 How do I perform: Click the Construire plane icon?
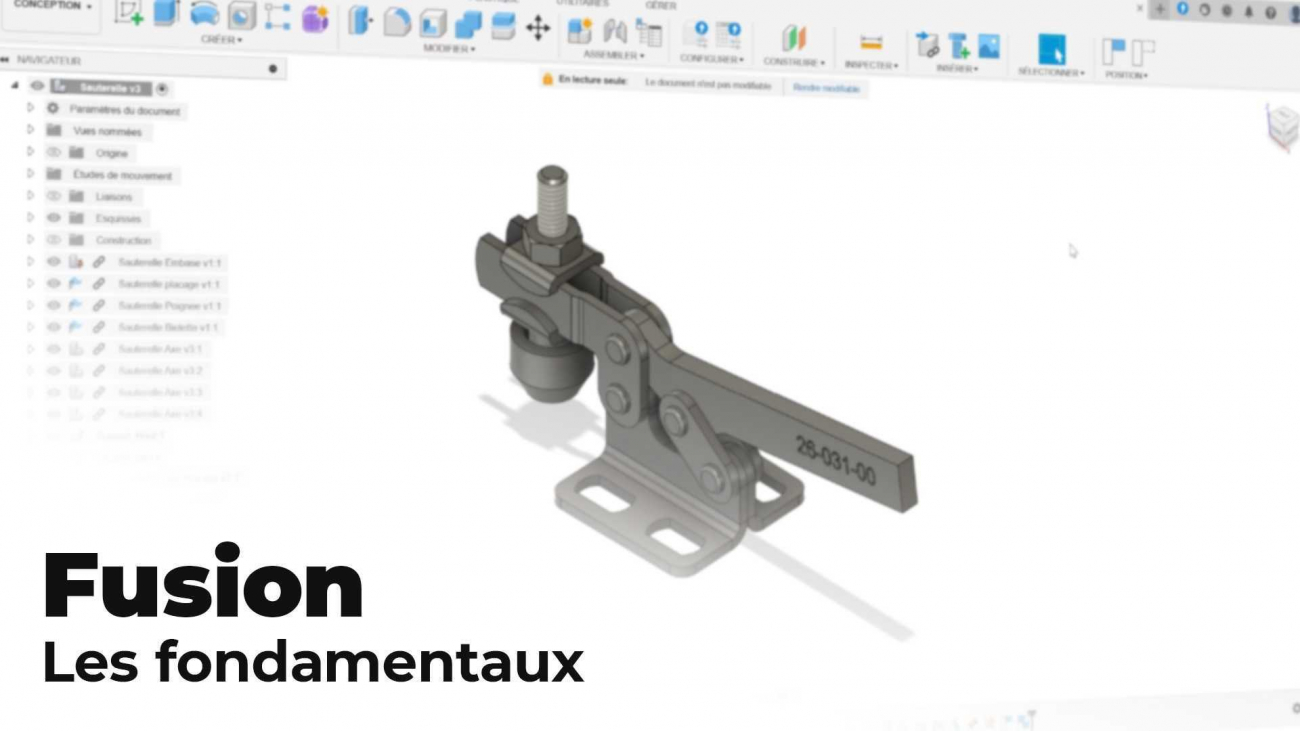tap(794, 39)
